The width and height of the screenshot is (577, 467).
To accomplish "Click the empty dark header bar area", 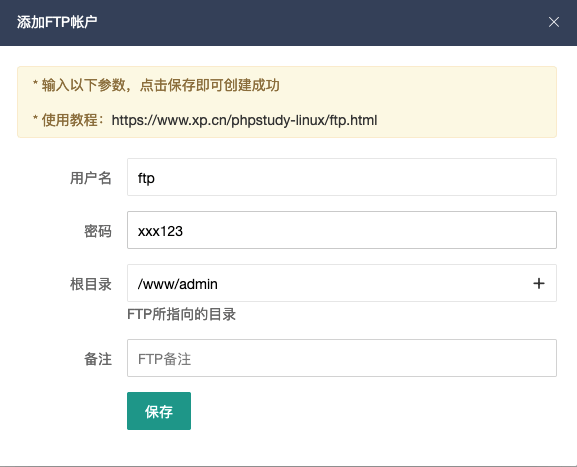I will point(320,22).
